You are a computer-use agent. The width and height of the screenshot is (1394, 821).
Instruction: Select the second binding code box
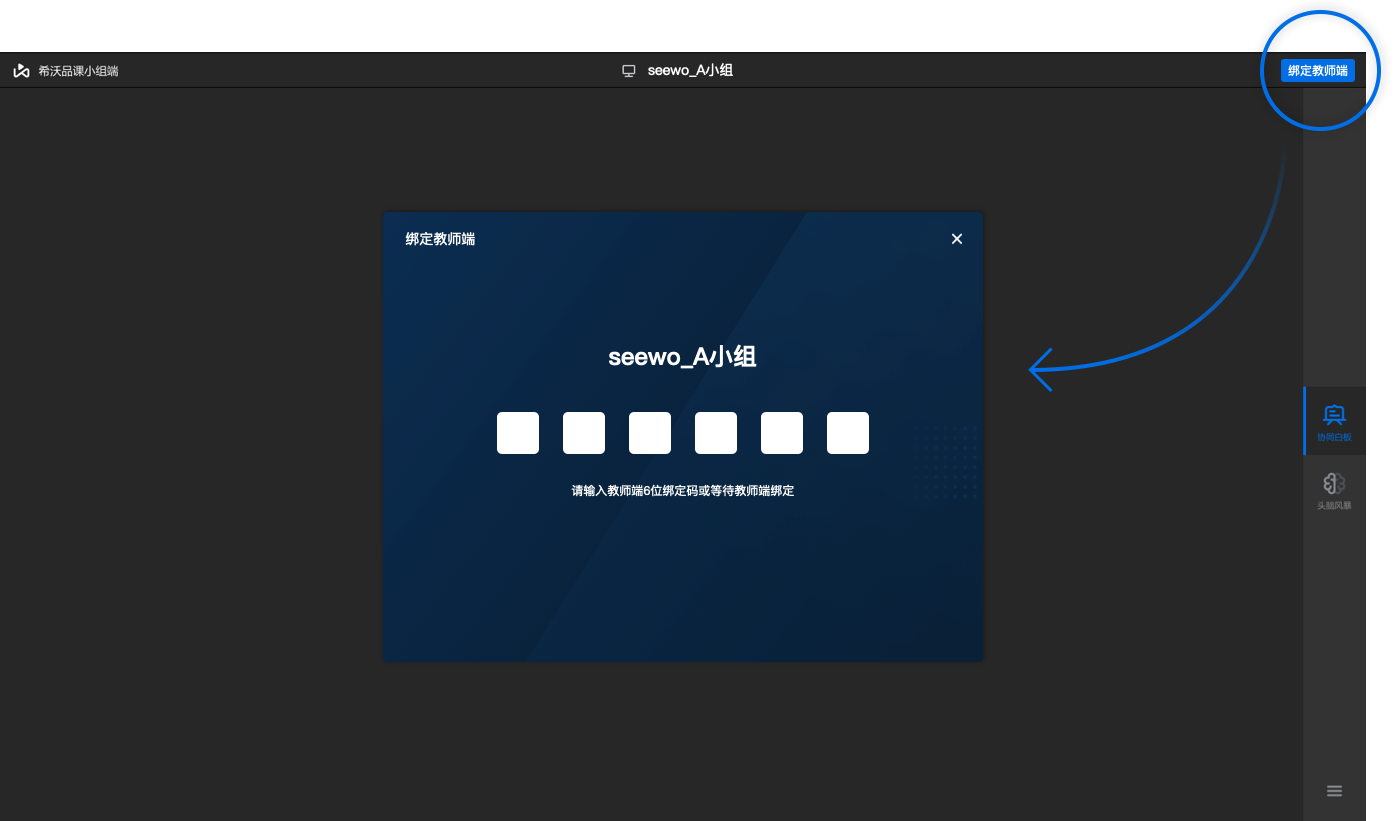(x=584, y=433)
